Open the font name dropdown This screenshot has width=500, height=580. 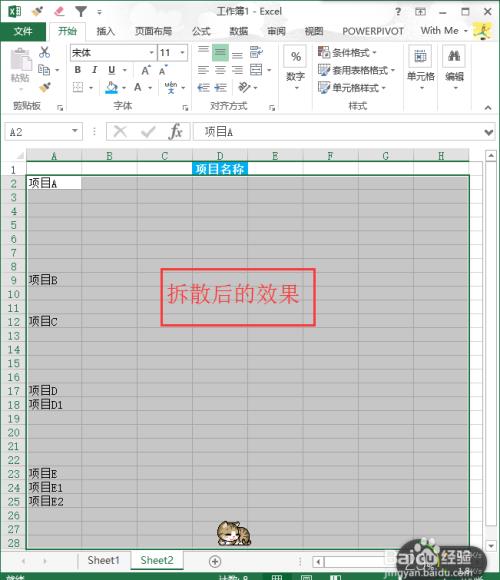pos(151,53)
